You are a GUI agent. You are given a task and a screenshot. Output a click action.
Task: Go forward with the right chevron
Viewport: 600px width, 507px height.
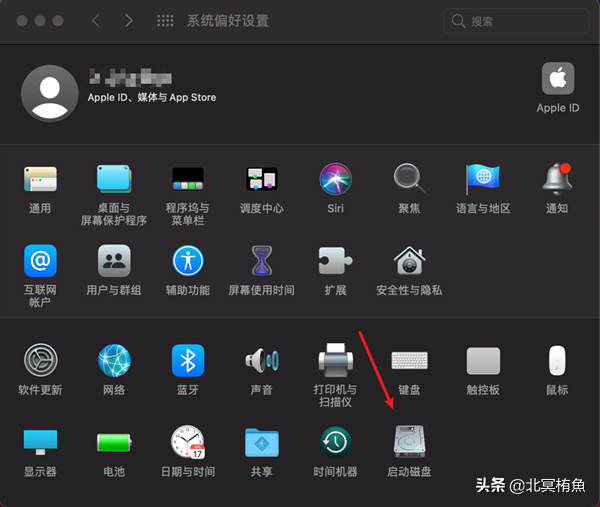(129, 20)
